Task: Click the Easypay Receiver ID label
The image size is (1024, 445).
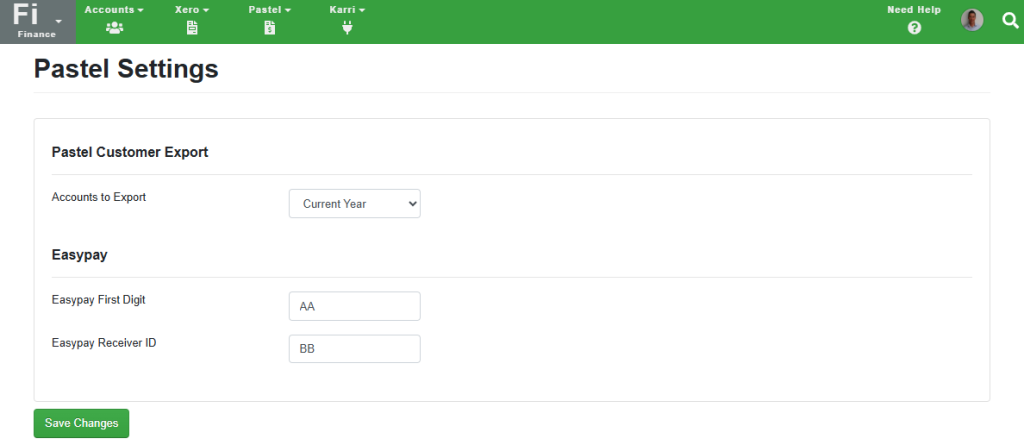Action: pos(104,342)
